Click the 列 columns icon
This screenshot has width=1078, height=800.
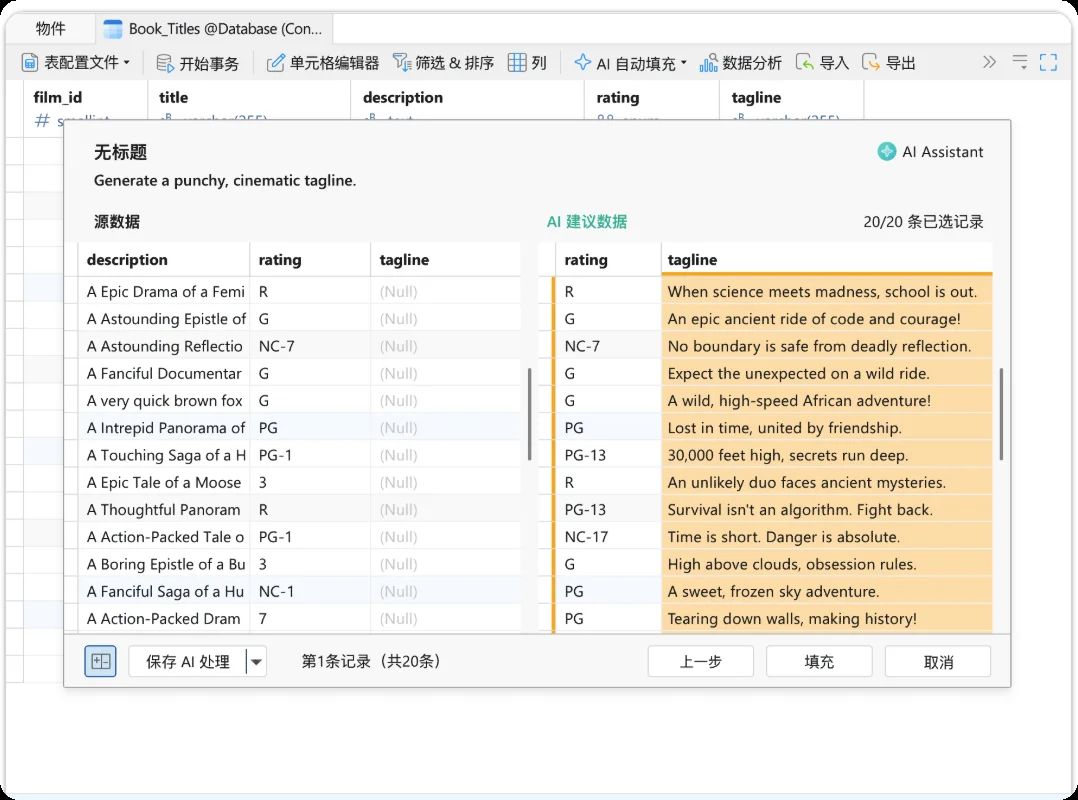tap(516, 63)
